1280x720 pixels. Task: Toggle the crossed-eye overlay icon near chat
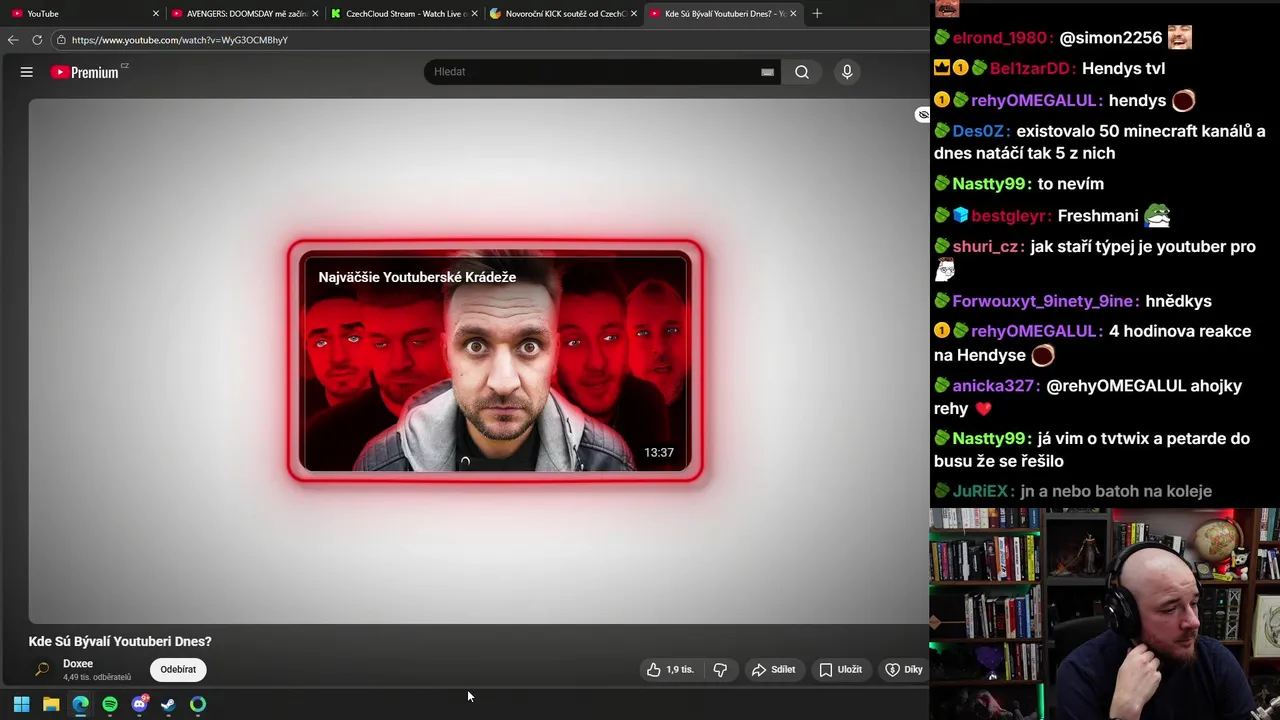point(923,115)
